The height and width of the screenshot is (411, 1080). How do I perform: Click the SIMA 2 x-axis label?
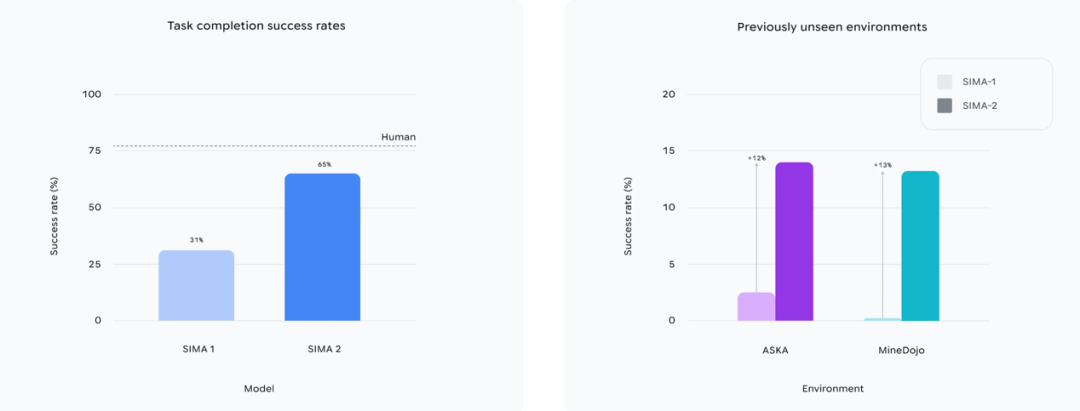pyautogui.click(x=323, y=349)
